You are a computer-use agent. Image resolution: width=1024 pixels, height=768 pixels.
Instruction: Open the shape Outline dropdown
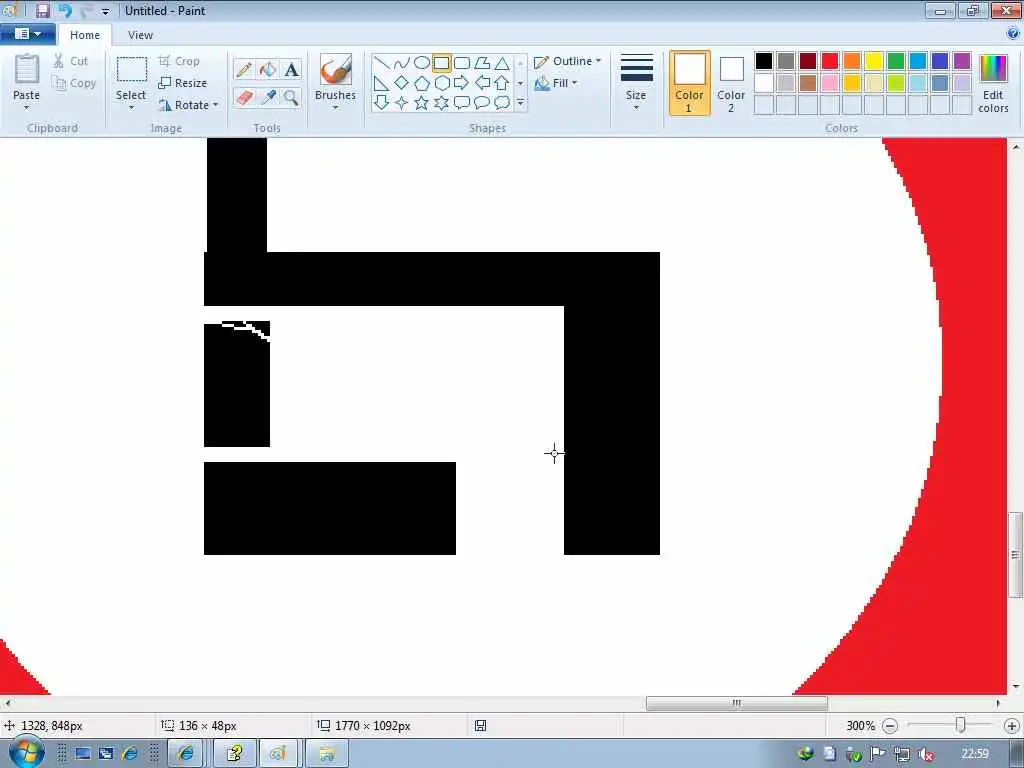[567, 61]
